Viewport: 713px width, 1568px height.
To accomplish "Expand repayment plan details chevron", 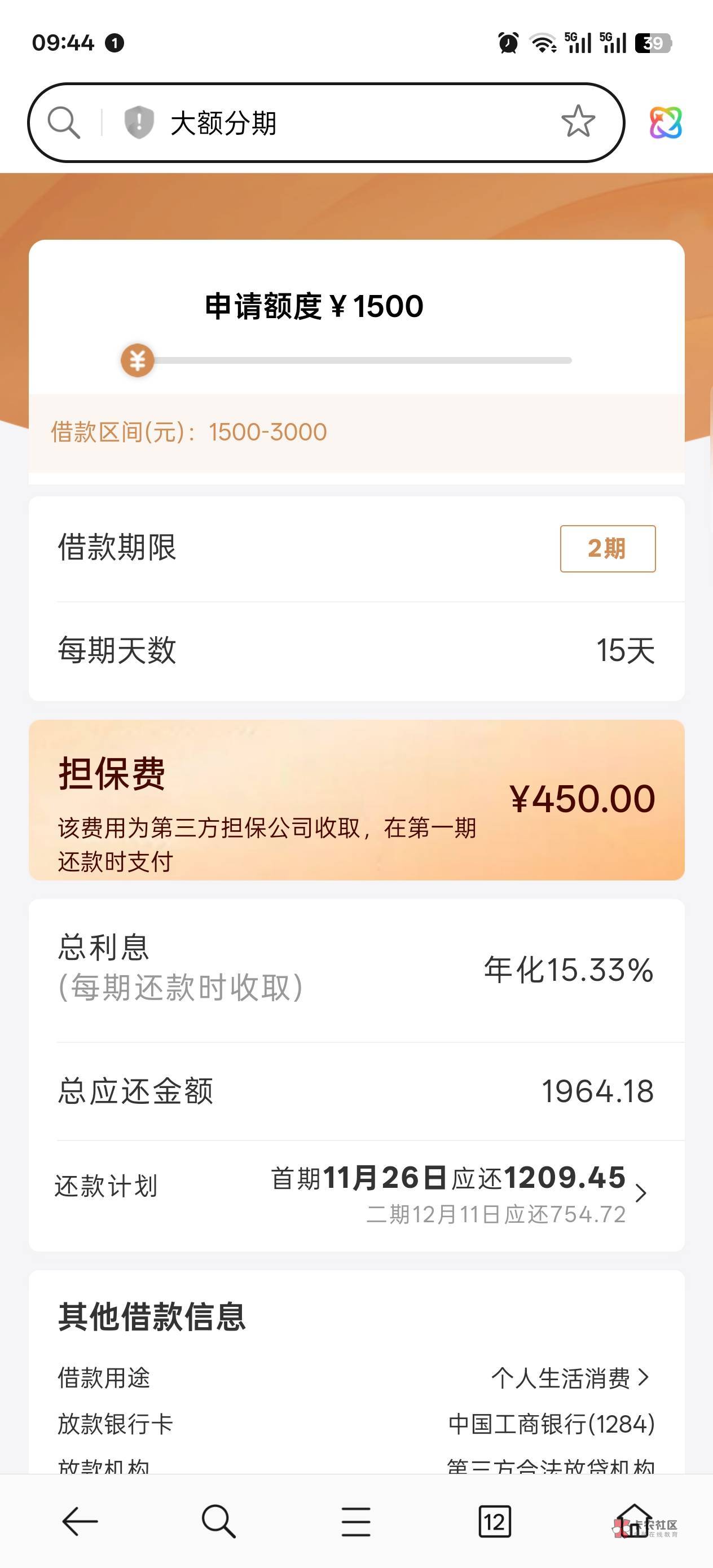I will coord(641,1193).
